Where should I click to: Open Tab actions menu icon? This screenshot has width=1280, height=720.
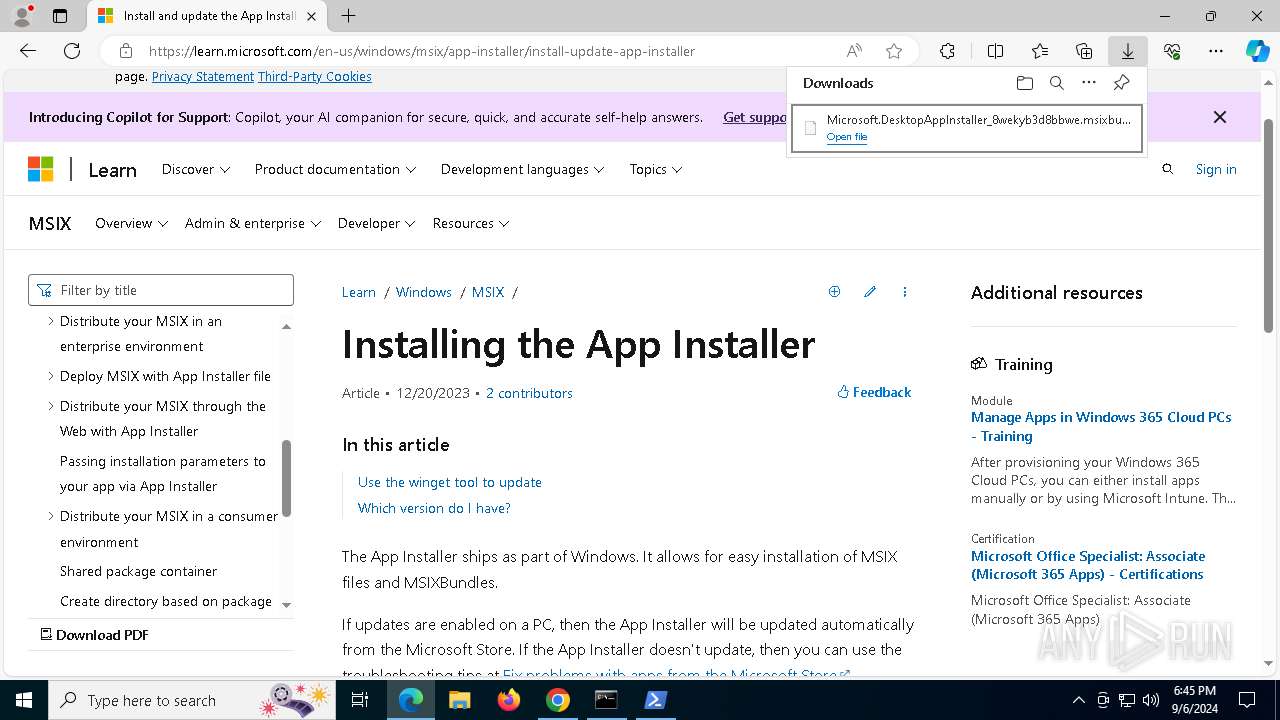60,16
